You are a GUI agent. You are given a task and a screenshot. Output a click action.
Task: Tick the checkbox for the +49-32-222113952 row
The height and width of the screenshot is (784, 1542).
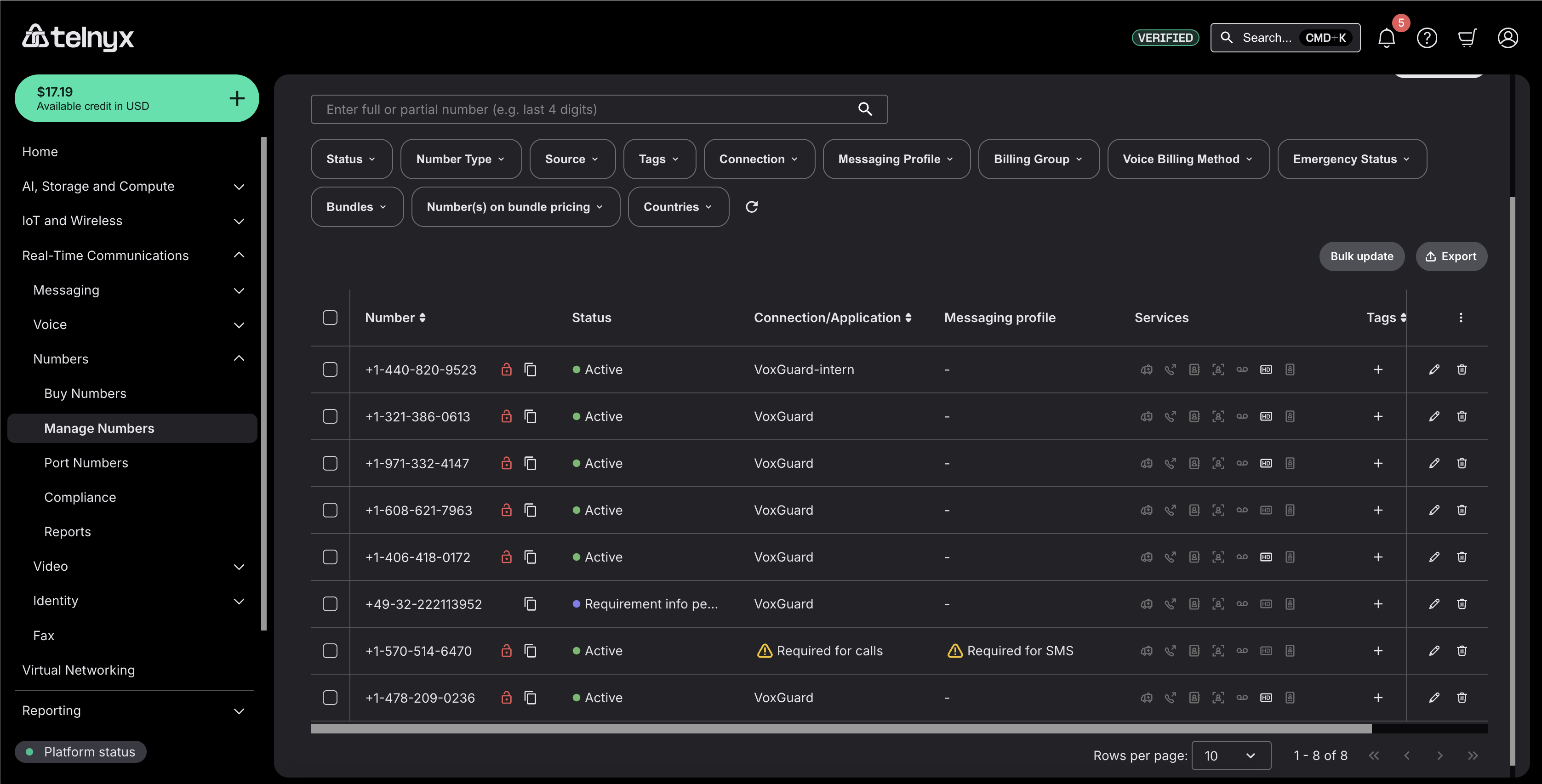[x=330, y=604]
